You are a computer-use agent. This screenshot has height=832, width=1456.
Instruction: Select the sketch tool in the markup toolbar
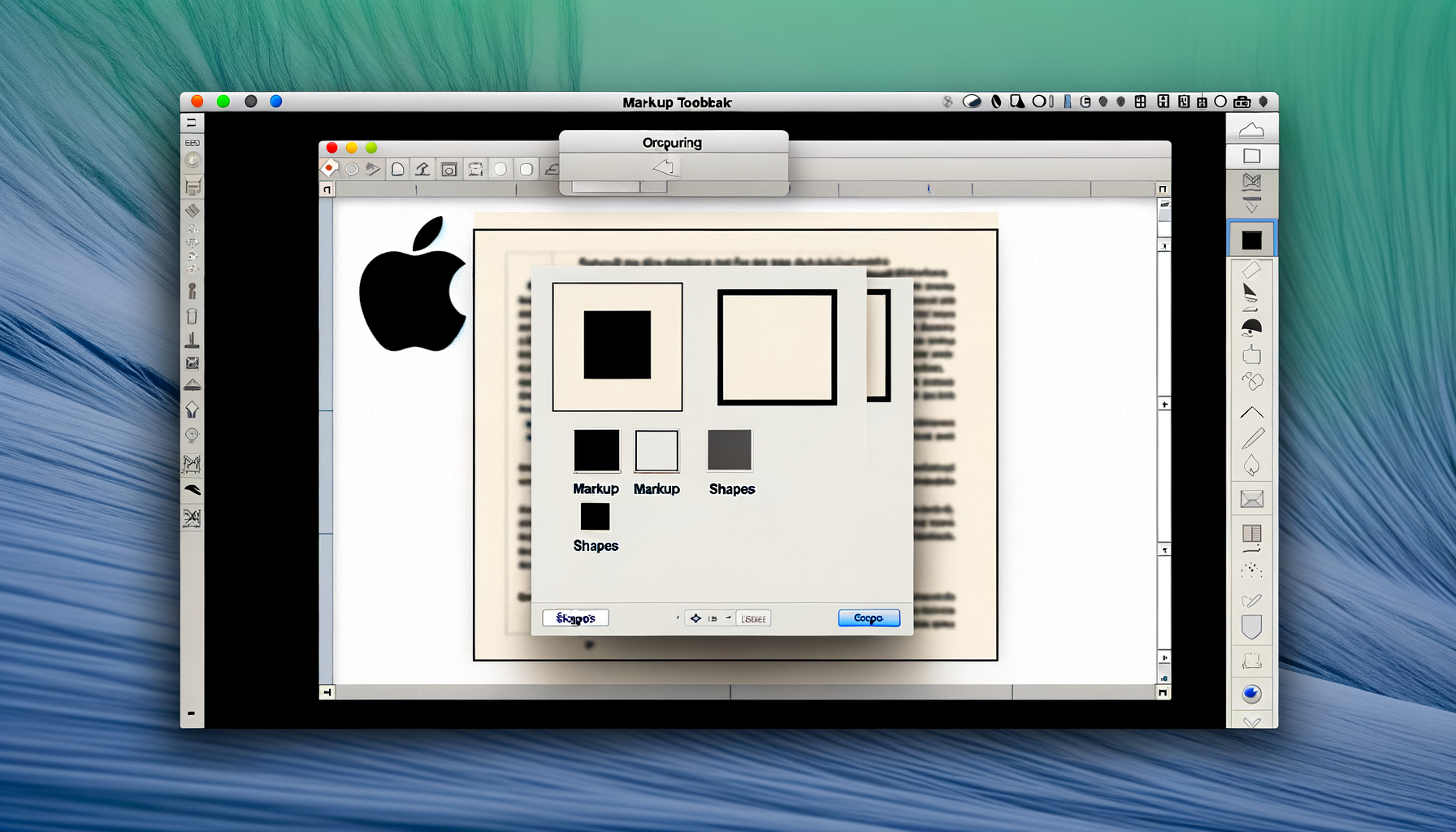pos(372,169)
